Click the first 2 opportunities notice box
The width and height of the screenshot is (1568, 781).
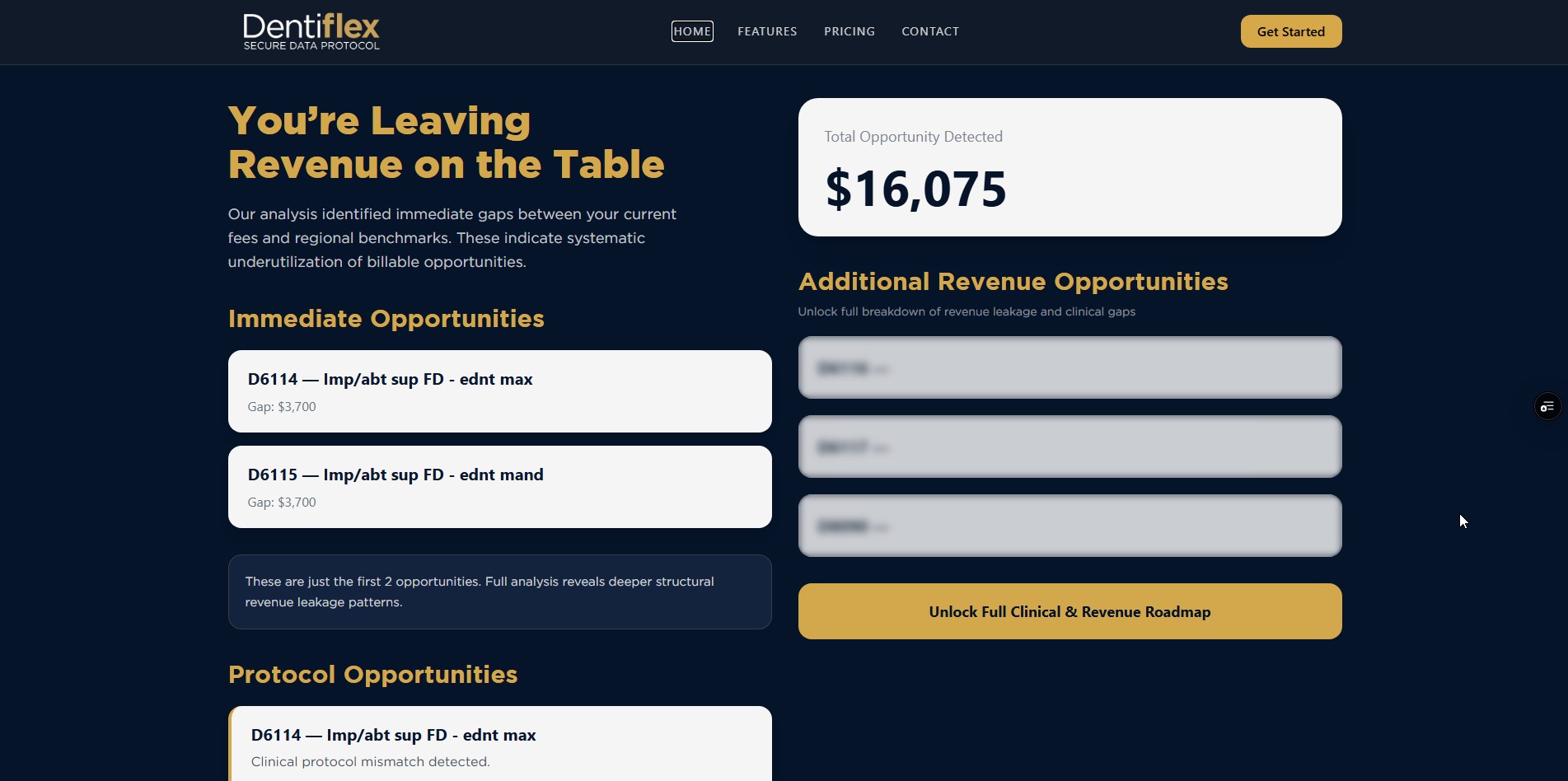(x=500, y=592)
